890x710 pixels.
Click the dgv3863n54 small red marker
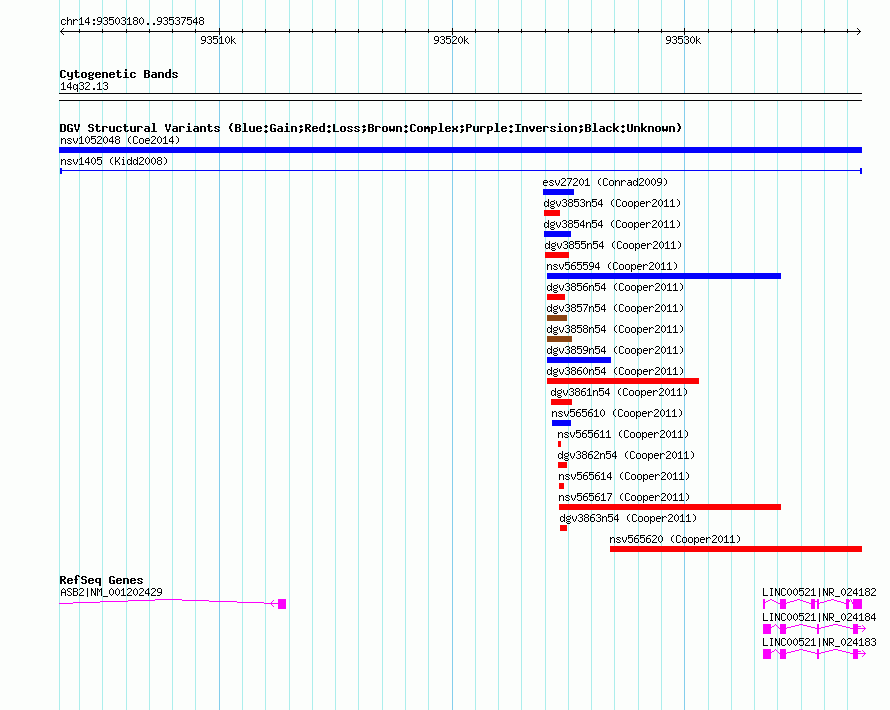pos(563,528)
